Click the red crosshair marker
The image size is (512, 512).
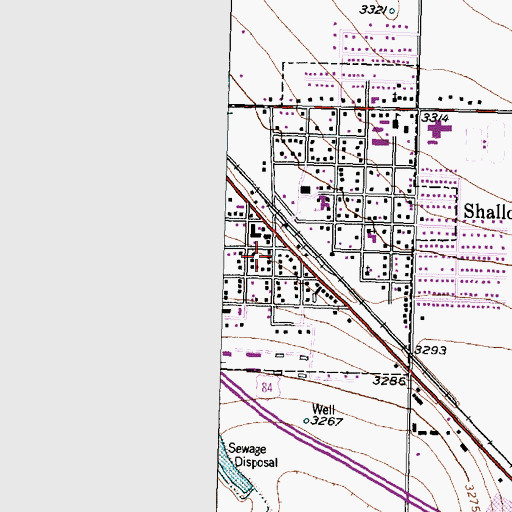256,256
